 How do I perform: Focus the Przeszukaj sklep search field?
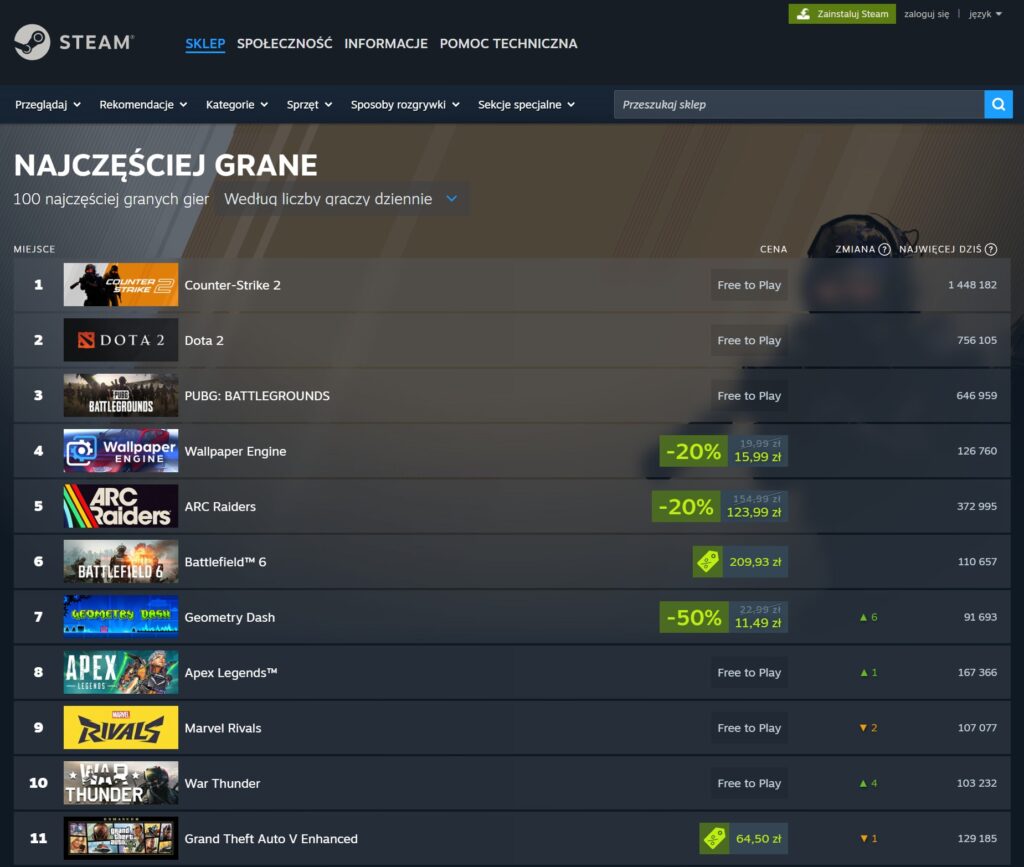click(x=799, y=104)
